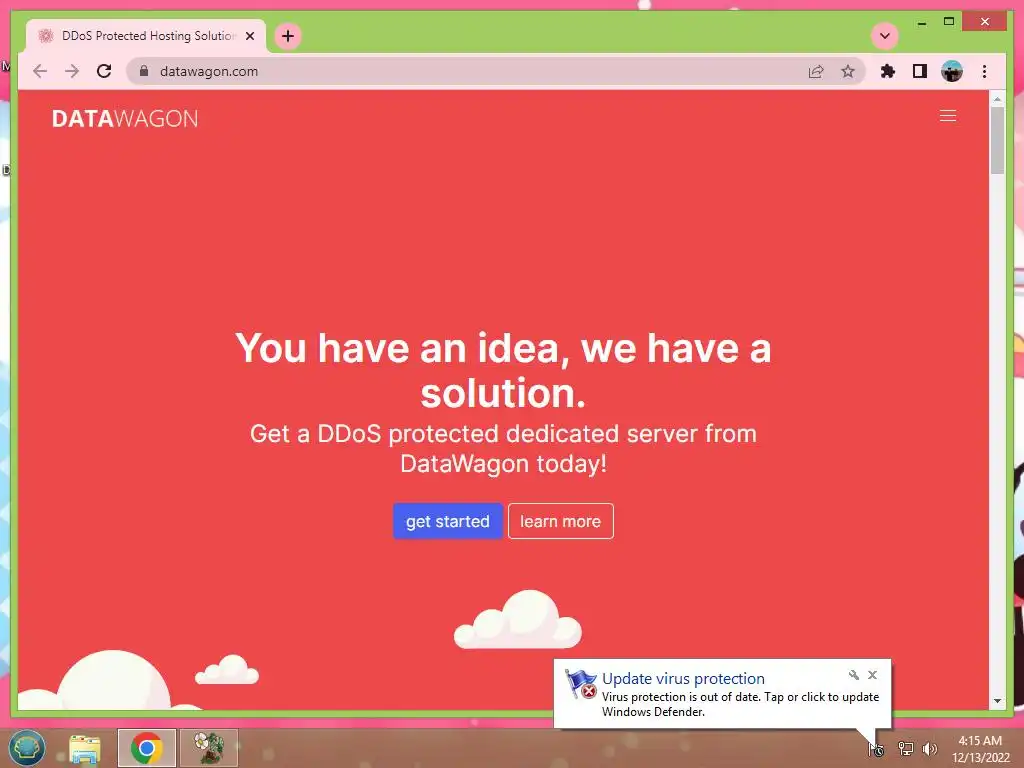Open the Start menu orb
The width and height of the screenshot is (1024, 768).
point(26,748)
